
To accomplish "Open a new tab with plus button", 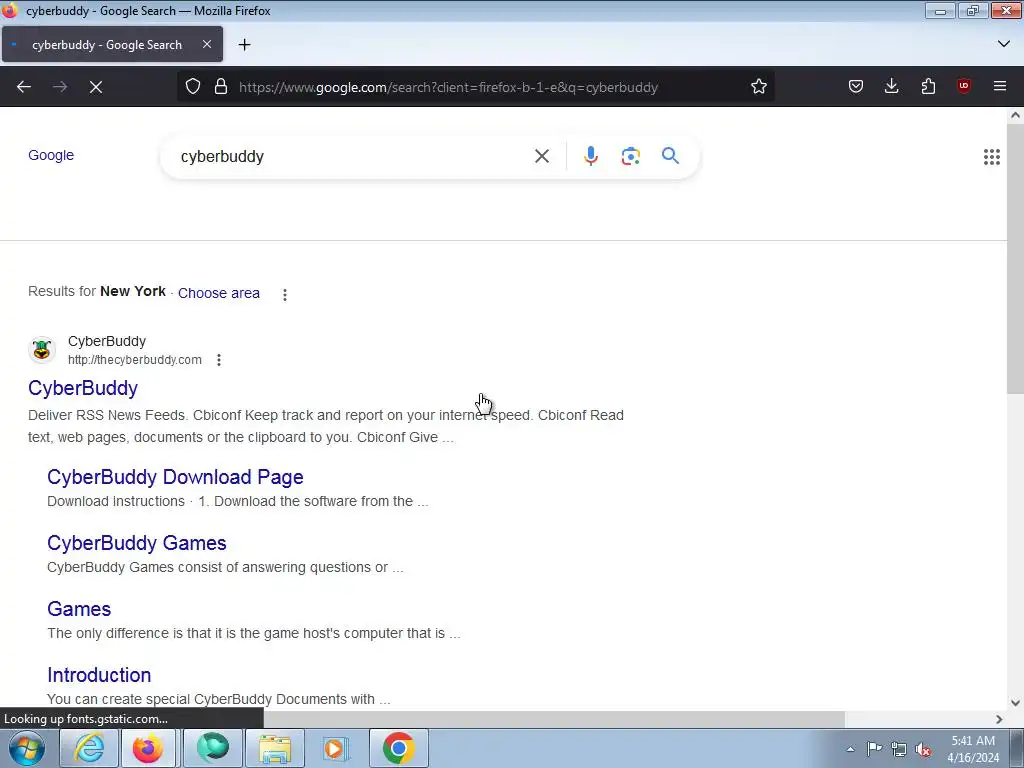I will [244, 44].
